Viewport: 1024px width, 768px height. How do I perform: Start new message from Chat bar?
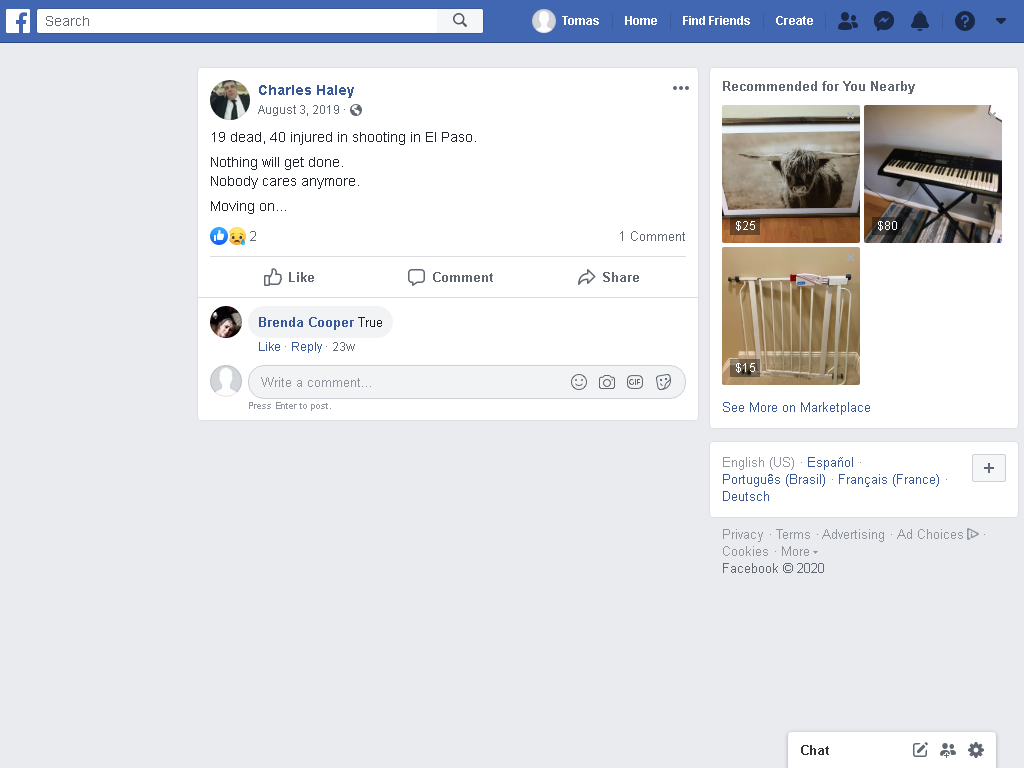click(x=920, y=750)
